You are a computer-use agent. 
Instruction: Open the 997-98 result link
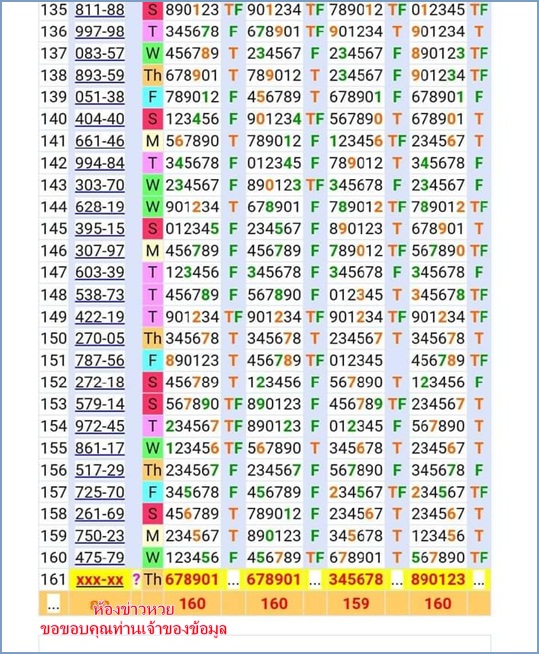click(100, 32)
